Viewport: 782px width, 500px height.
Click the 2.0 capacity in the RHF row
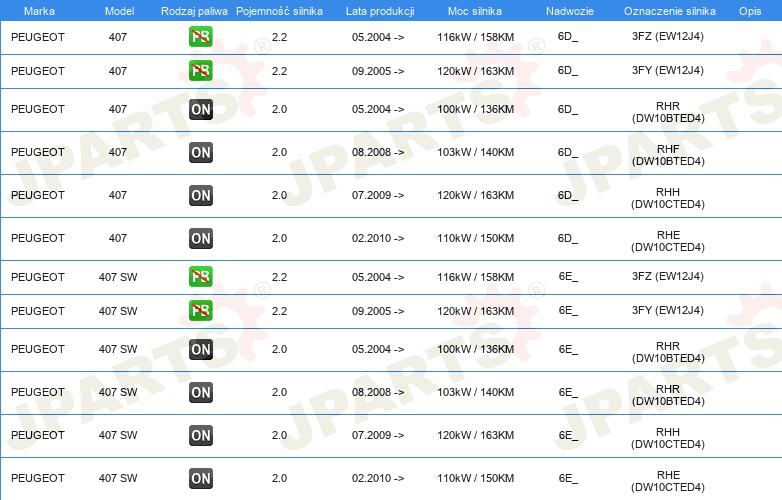pos(279,152)
